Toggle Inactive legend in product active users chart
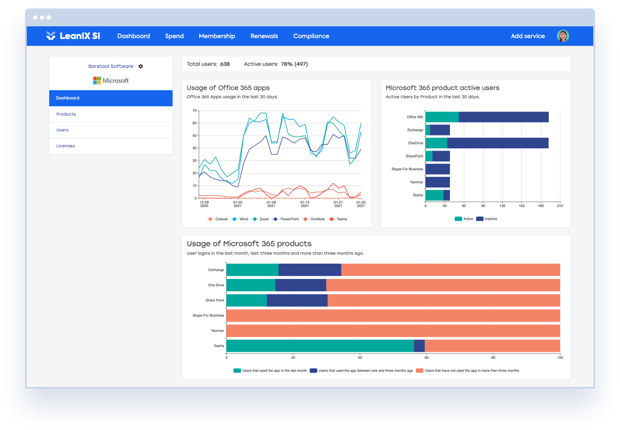620x430 pixels. point(487,219)
